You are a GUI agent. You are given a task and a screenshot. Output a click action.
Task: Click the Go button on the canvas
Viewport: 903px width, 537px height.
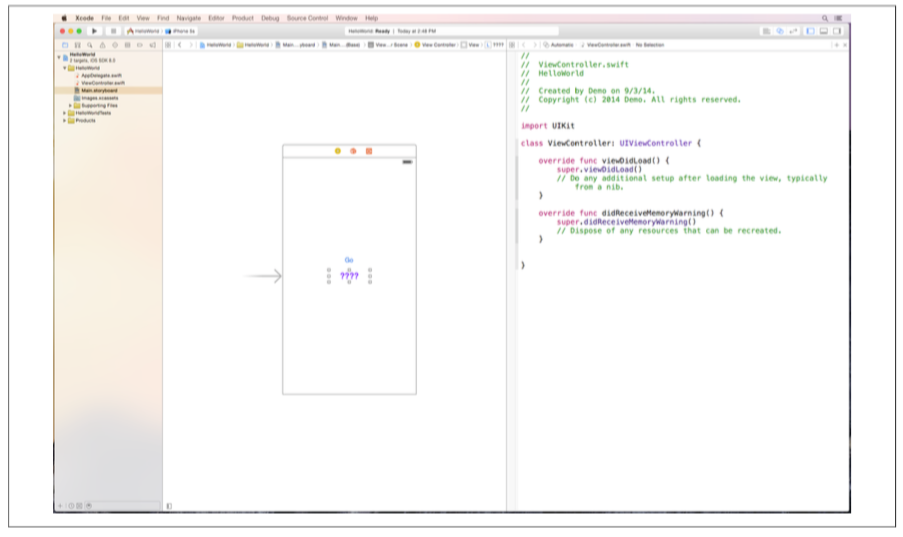click(x=349, y=260)
